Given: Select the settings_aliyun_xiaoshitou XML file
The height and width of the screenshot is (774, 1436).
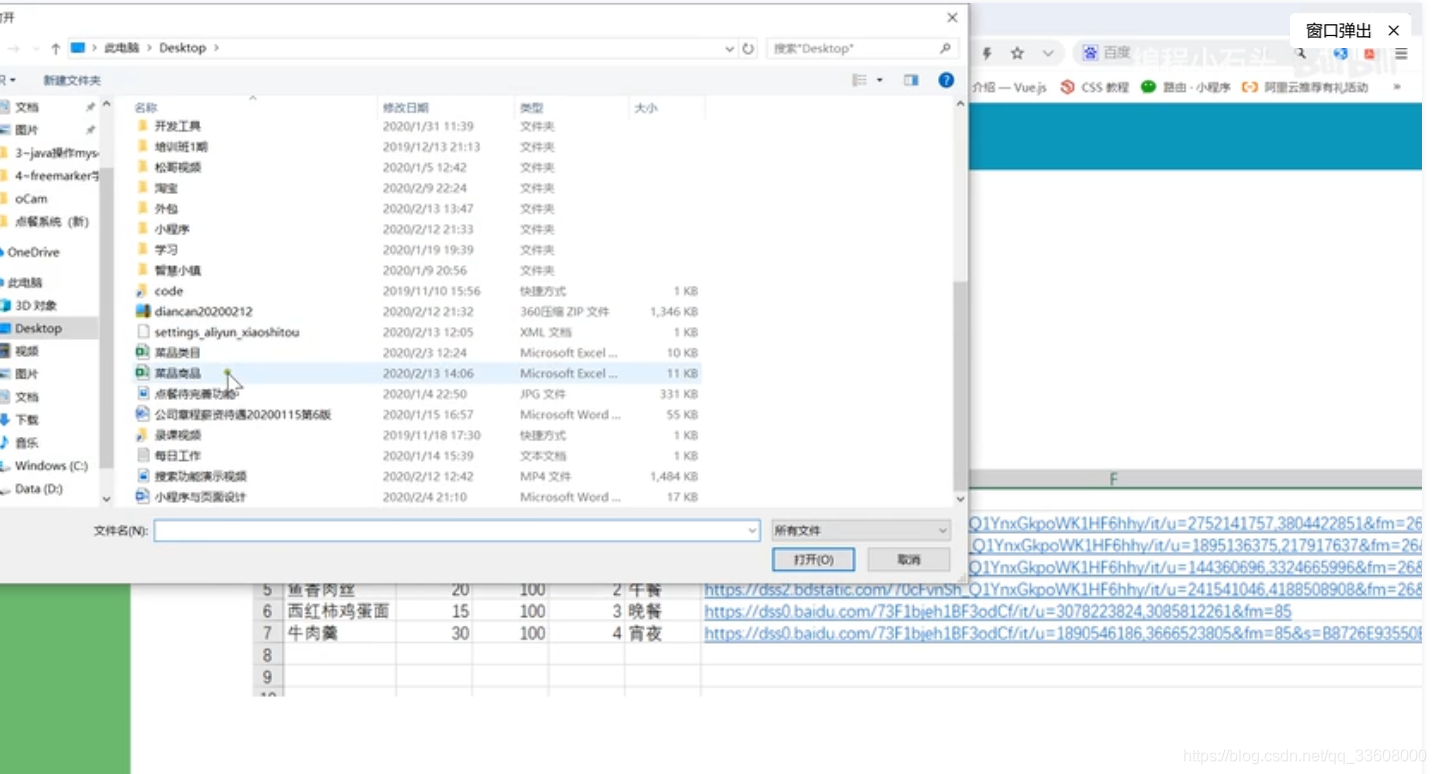Looking at the screenshot, I should point(418,332).
